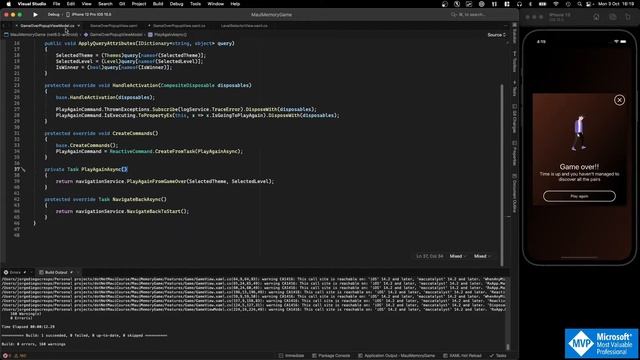Viewport: 640px width, 360px height.
Task: Open the View menu
Action: tap(87, 4)
